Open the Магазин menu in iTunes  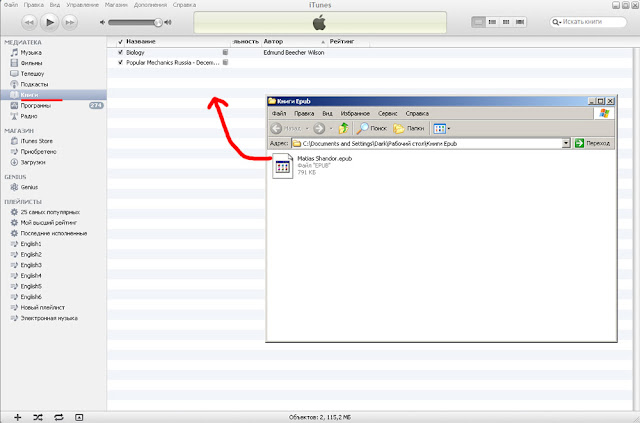tap(116, 5)
